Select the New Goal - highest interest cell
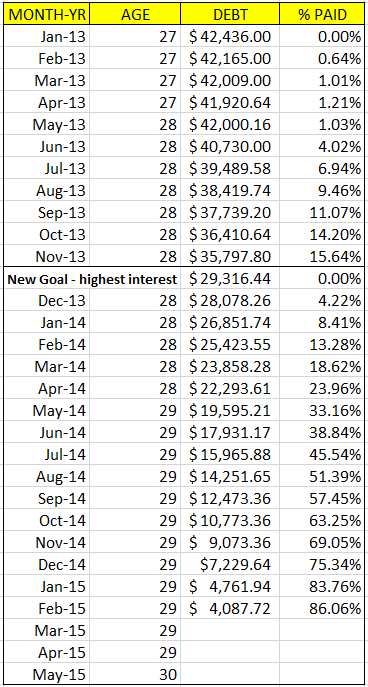This screenshot has height=687, width=368. click(x=90, y=279)
